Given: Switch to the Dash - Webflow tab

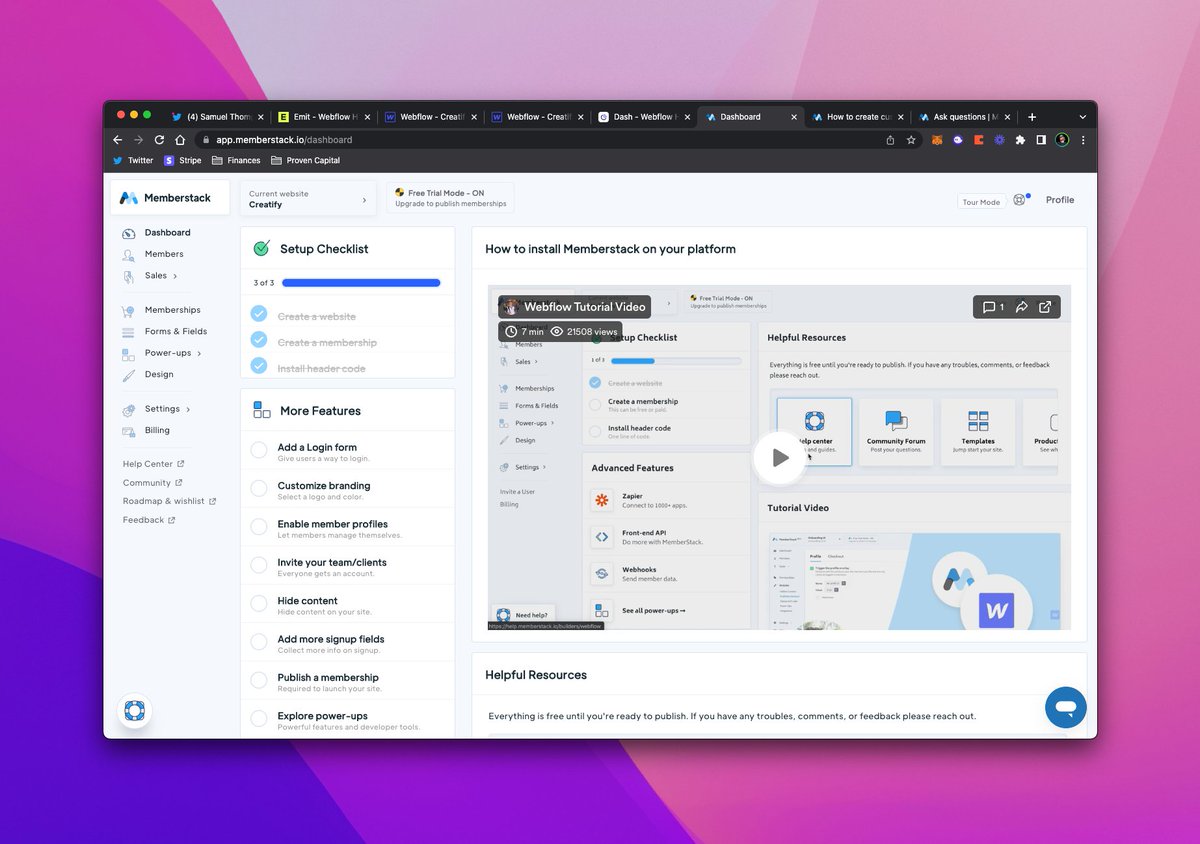Looking at the screenshot, I should coord(642,117).
